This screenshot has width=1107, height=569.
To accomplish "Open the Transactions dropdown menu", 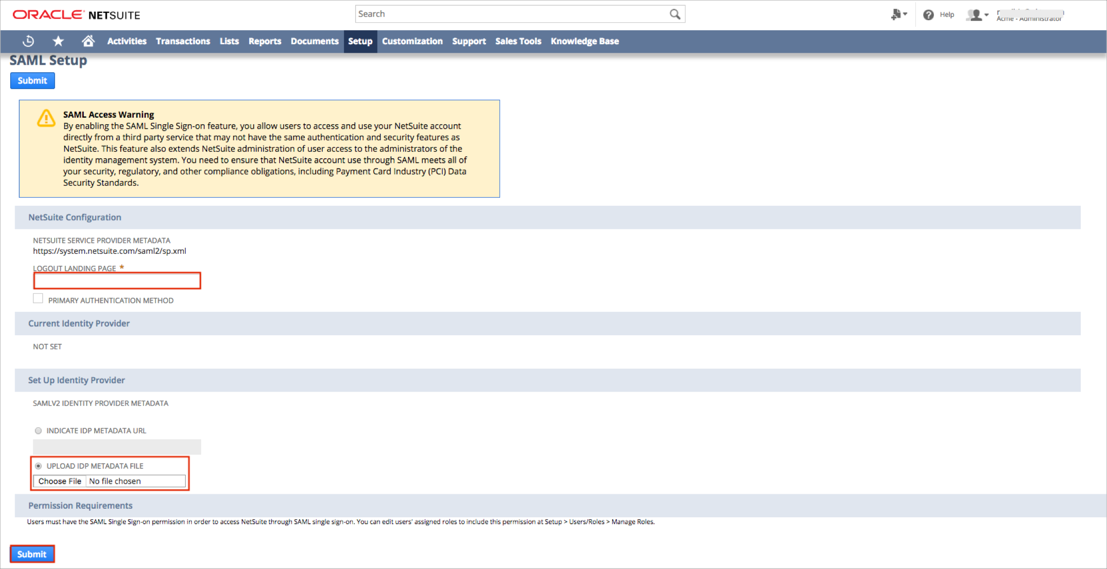I will pyautogui.click(x=183, y=41).
